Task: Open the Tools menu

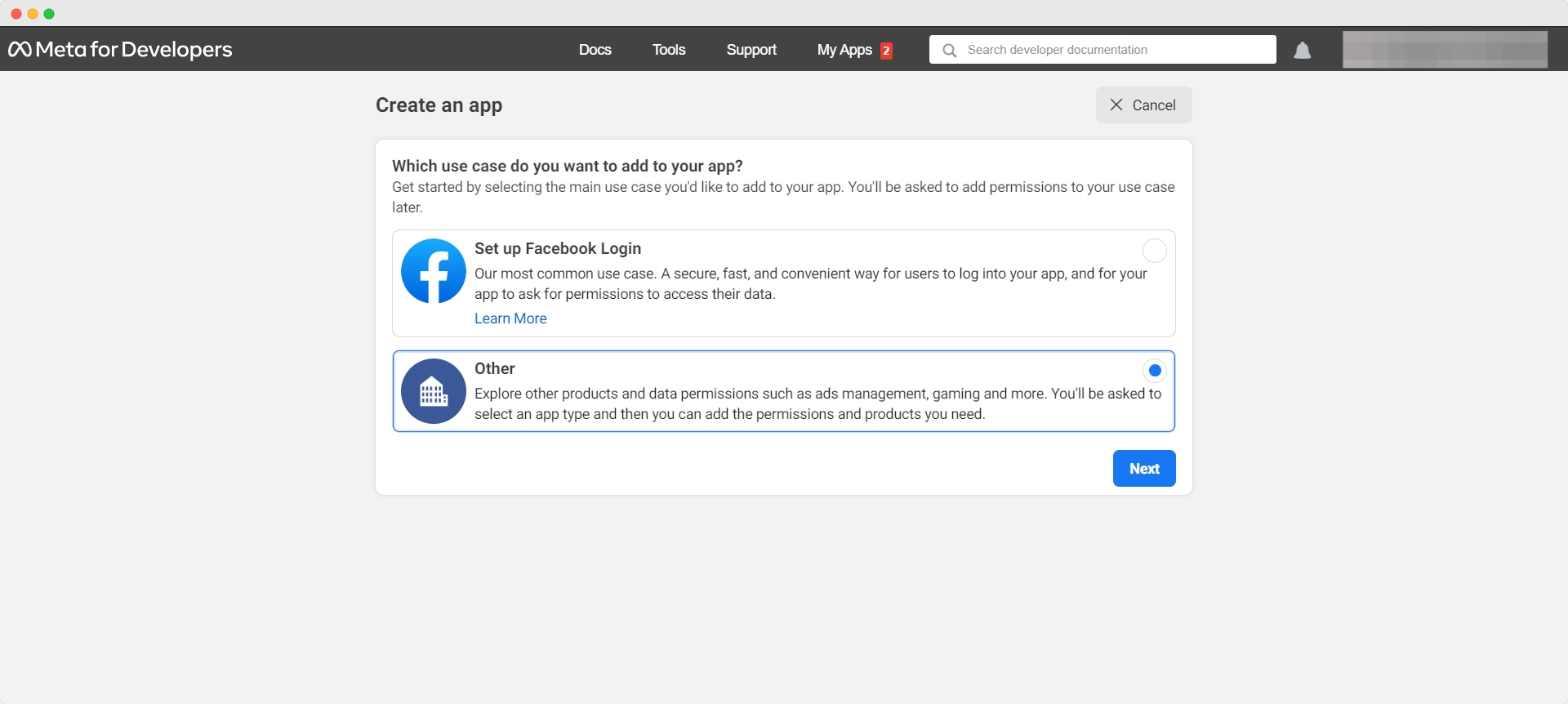Action: (669, 50)
